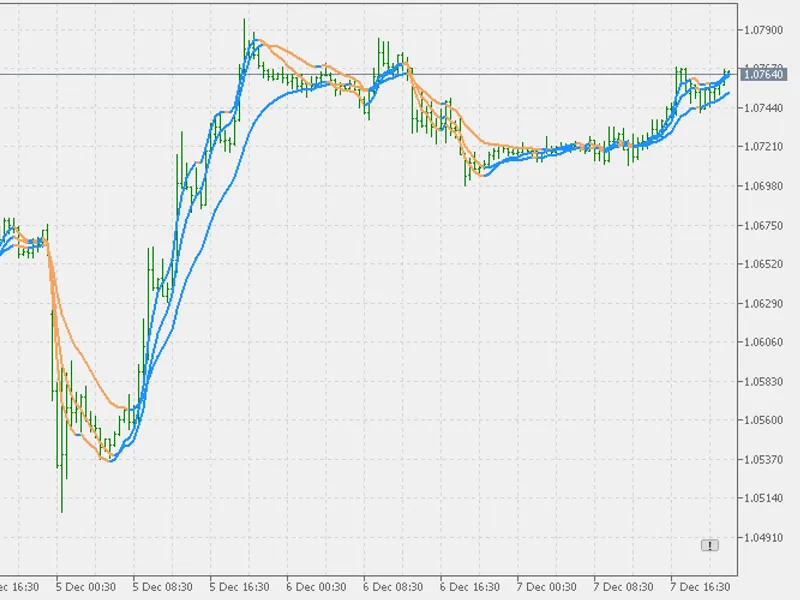Viewport: 800px width, 600px height.
Task: Click the 7 Dec 00:30 time label
Action: 546,587
